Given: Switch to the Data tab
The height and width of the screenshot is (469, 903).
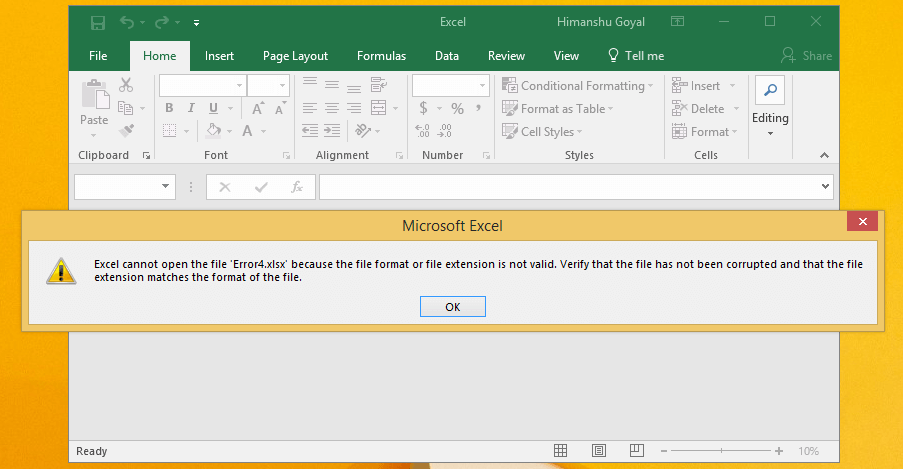Looking at the screenshot, I should point(447,56).
